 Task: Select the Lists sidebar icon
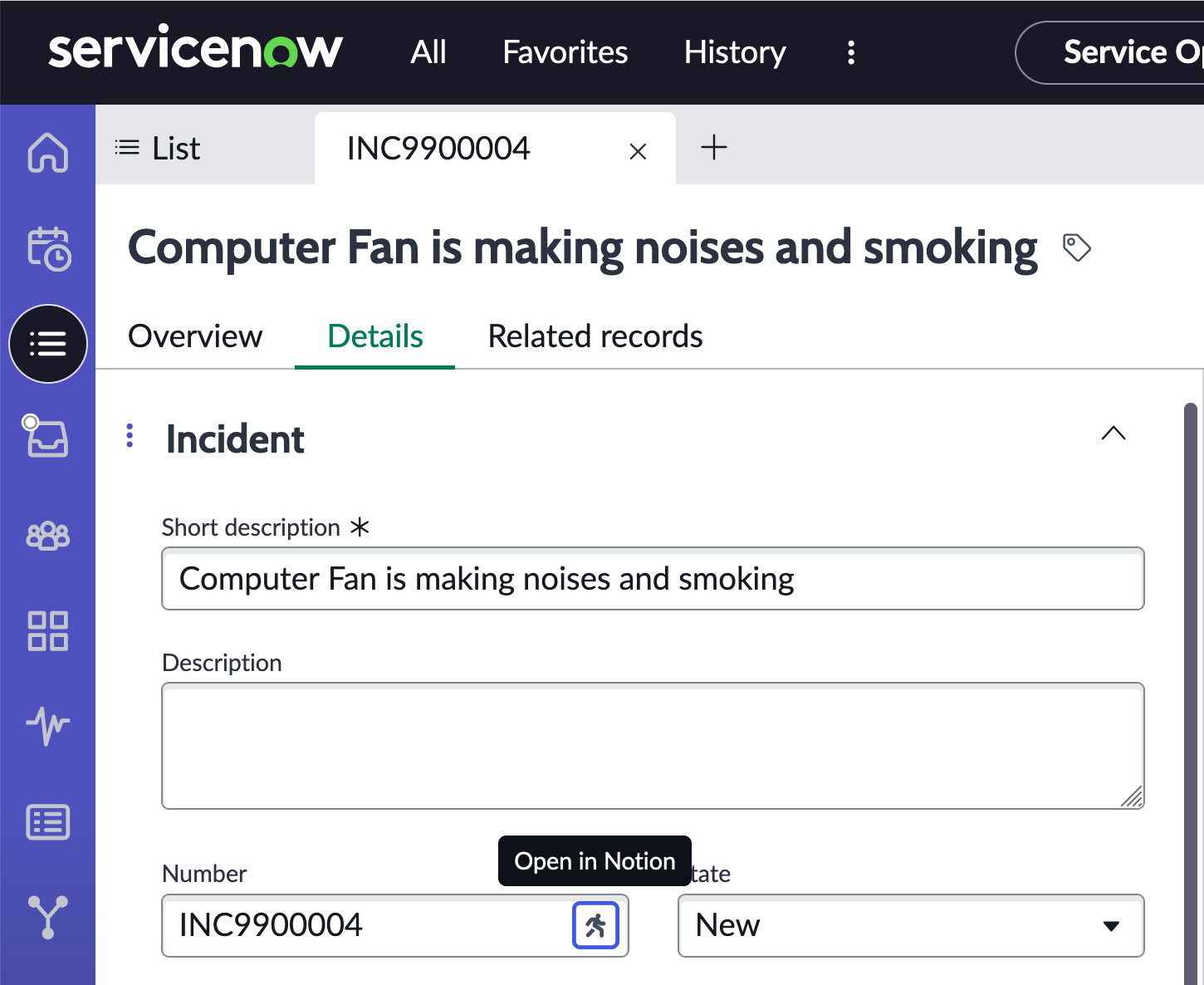pyautogui.click(x=48, y=344)
